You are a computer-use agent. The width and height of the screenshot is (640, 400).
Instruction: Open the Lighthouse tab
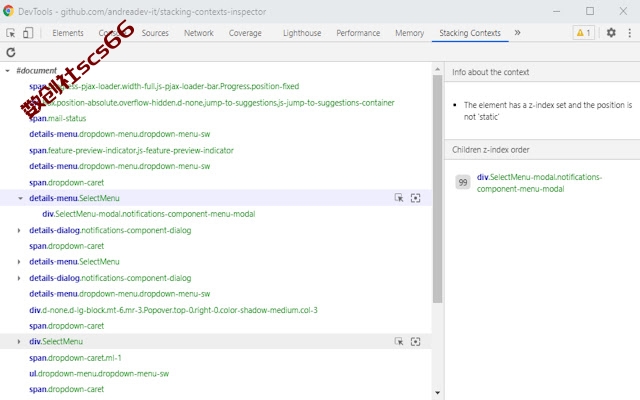tap(302, 33)
